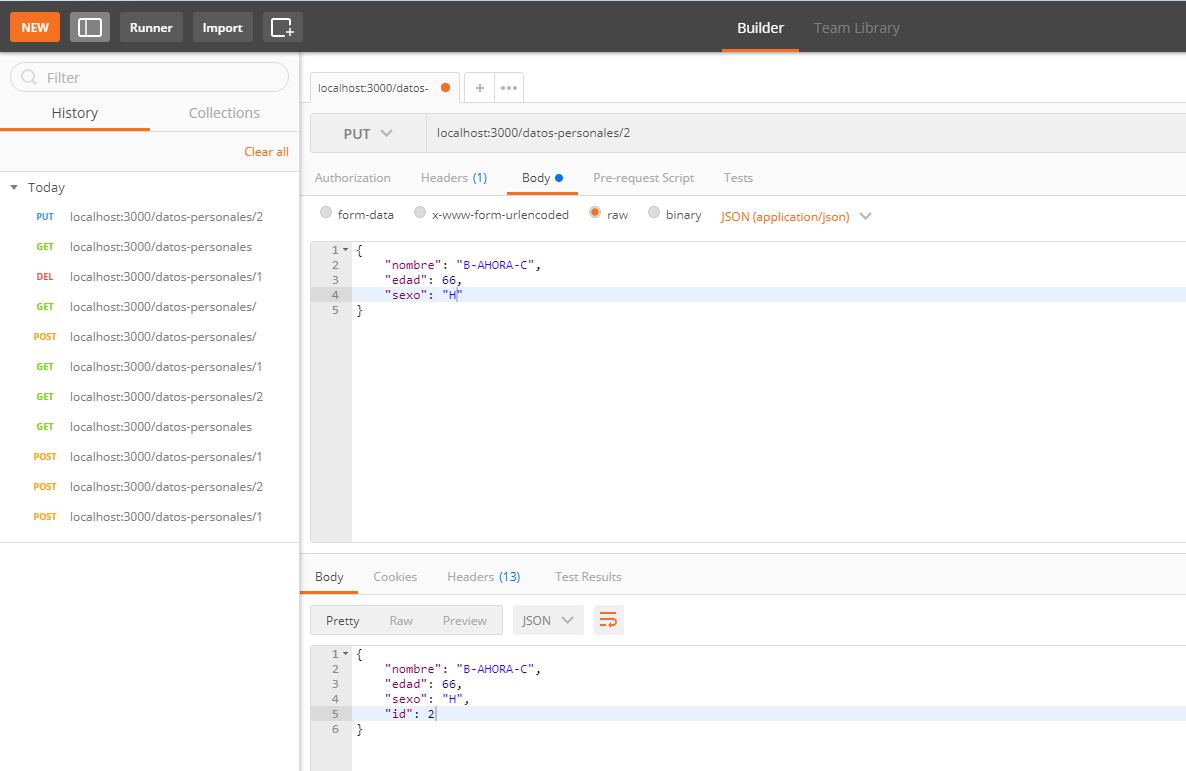The width and height of the screenshot is (1186, 771).
Task: Click the request URL field
Action: [806, 133]
